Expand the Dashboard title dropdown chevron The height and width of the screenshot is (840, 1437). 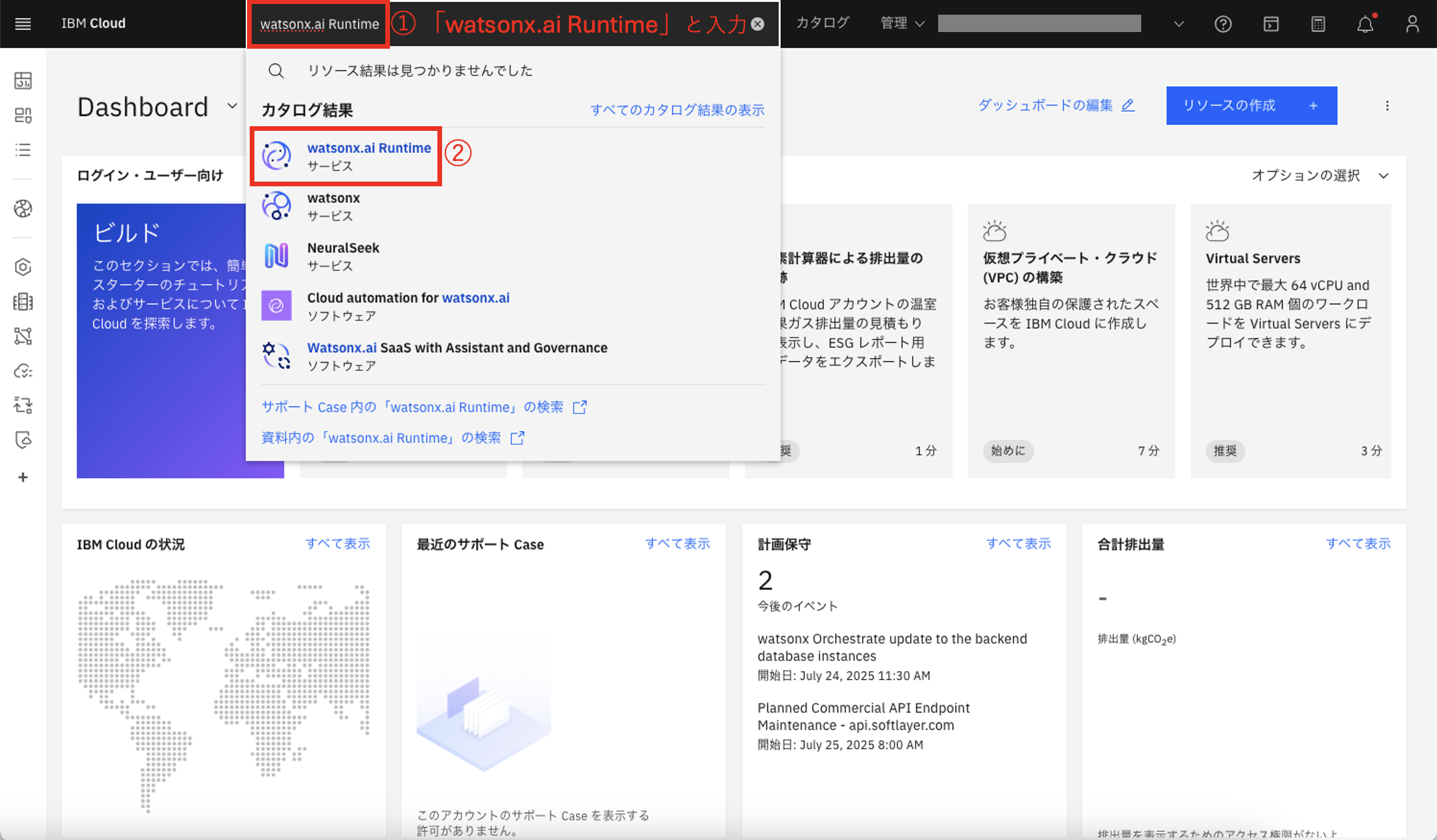232,106
